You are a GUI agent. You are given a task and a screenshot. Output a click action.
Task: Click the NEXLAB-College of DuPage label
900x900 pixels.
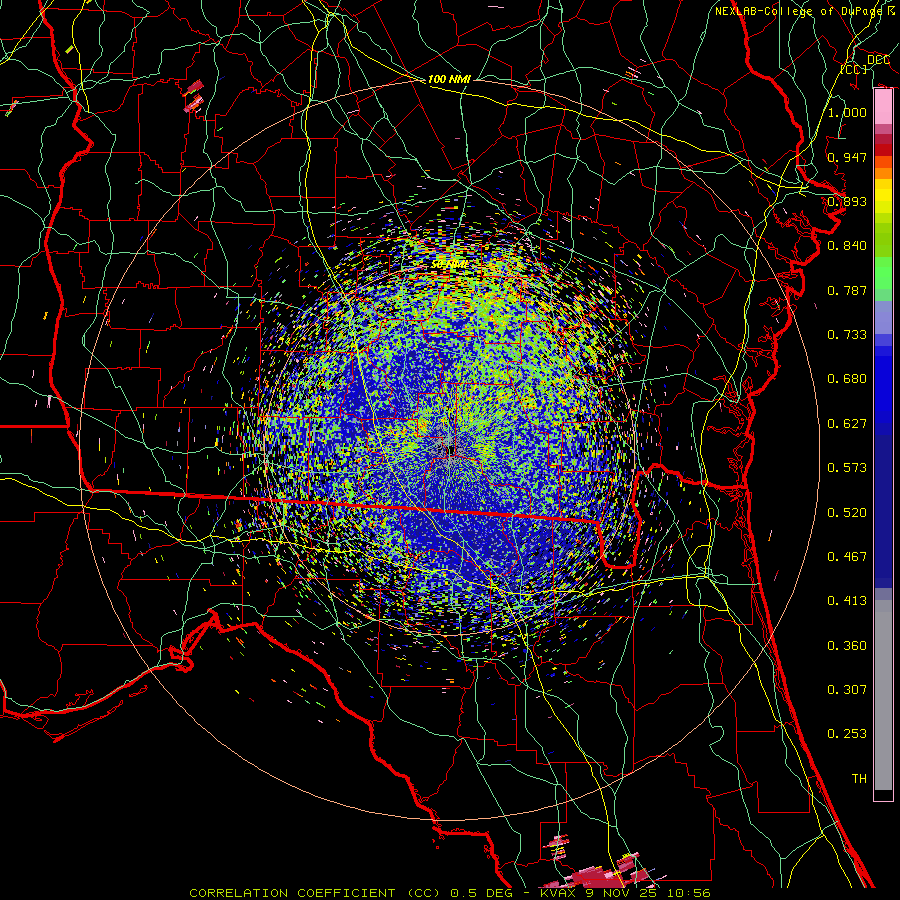(798, 11)
